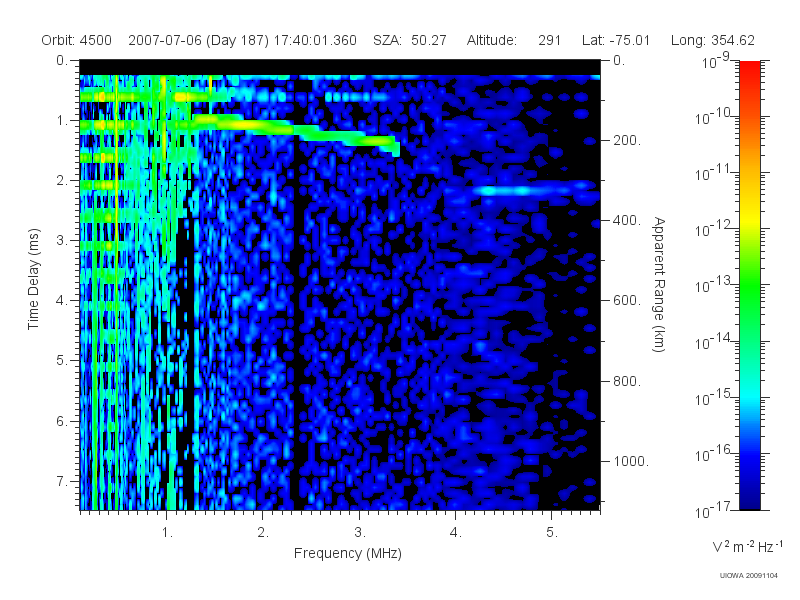800x600 pixels.
Task: Click the 'Apparent Range (km)' axis label
Action: pyautogui.click(x=659, y=285)
